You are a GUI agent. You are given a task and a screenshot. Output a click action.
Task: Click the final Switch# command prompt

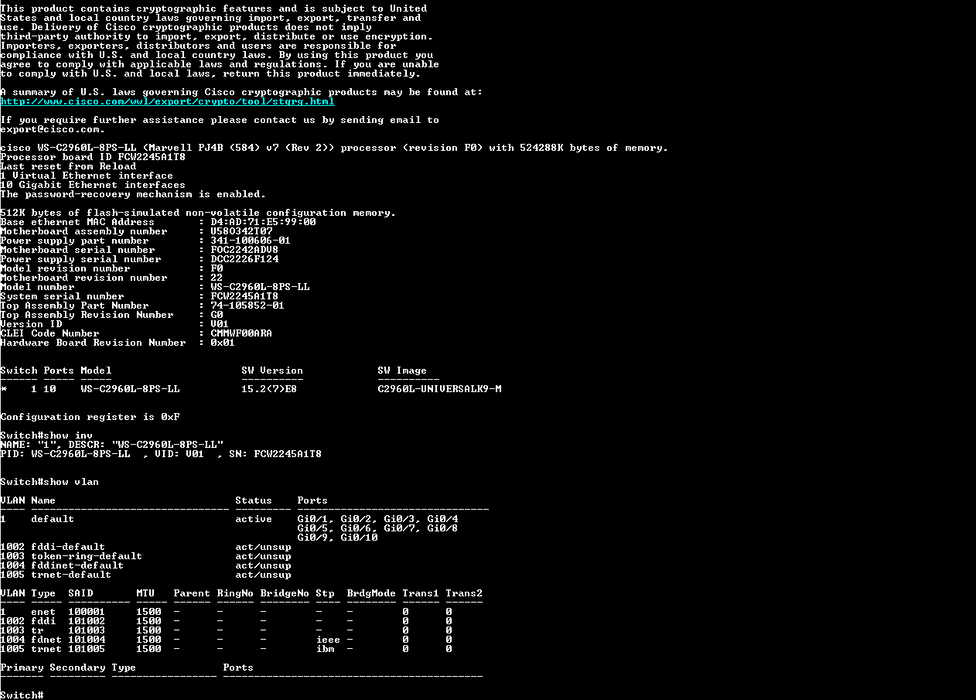pos(22,694)
